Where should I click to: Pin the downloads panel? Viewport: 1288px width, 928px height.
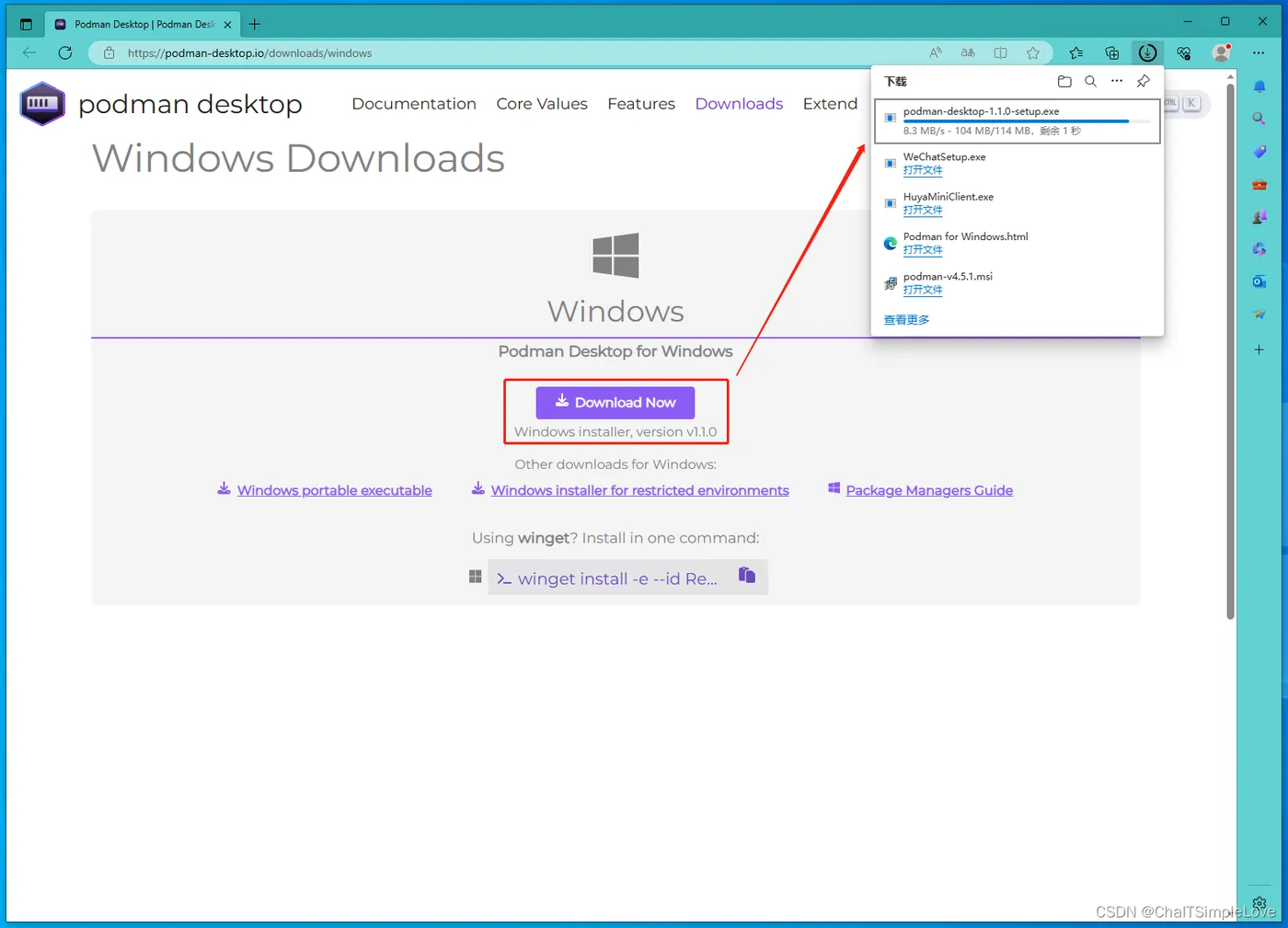tap(1144, 81)
